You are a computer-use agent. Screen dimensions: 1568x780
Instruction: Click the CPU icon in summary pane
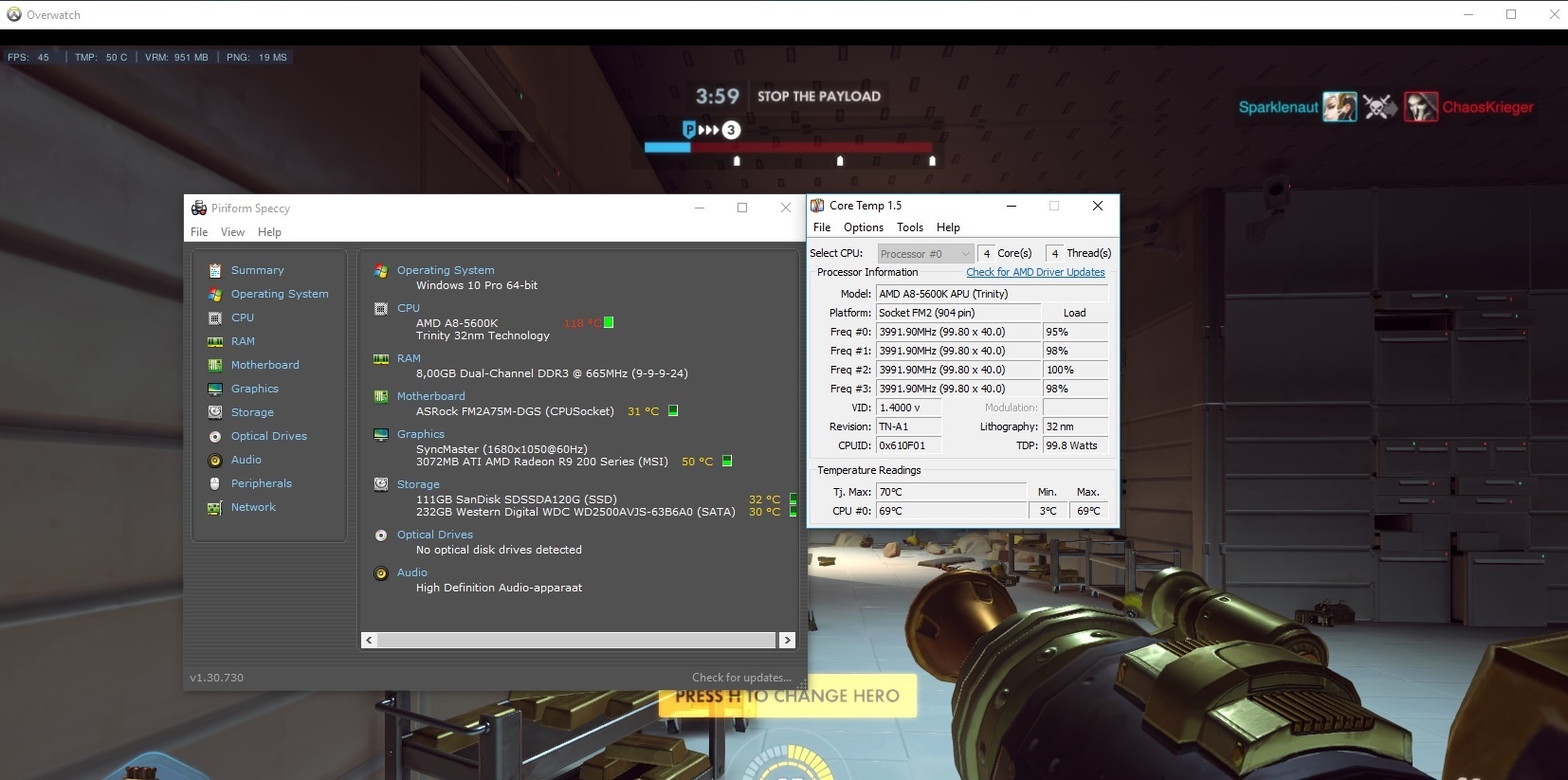381,308
